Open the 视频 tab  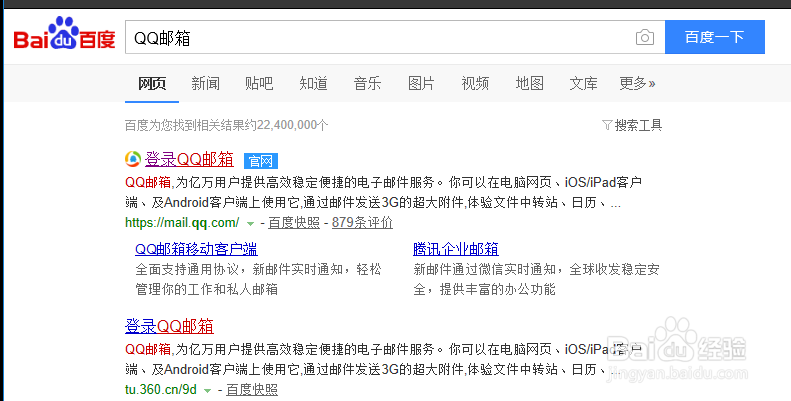coord(475,83)
